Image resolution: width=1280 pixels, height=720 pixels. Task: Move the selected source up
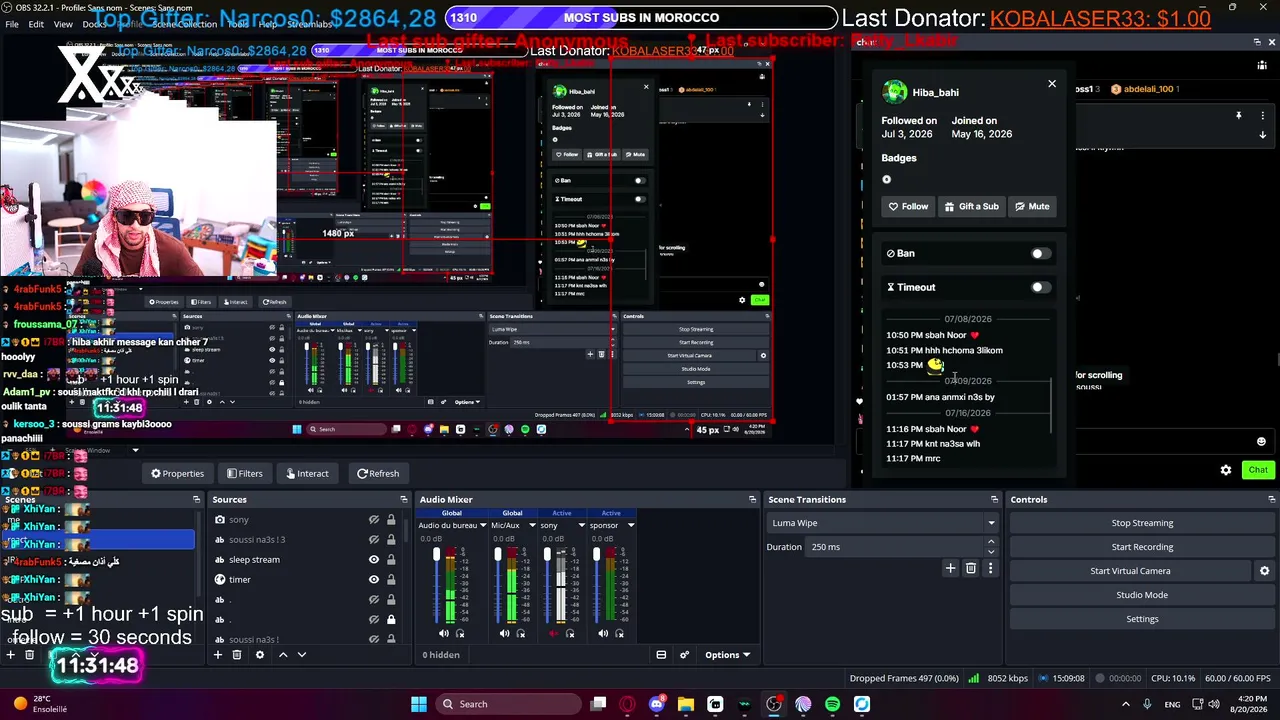[283, 655]
